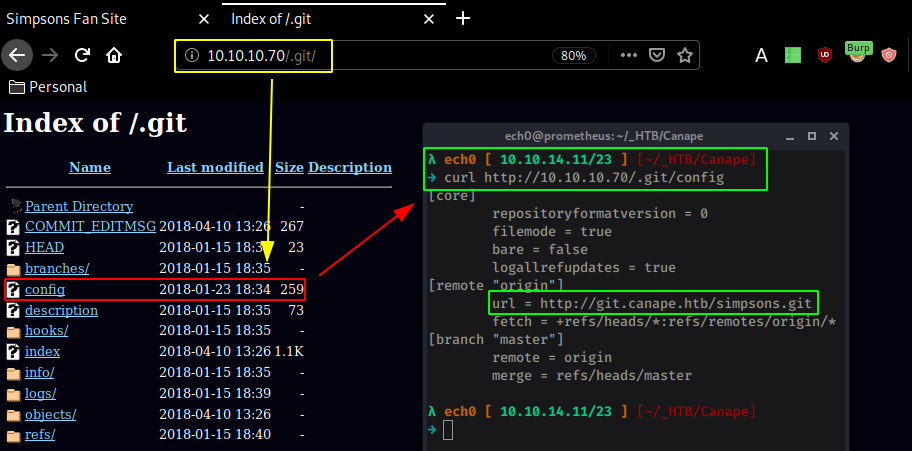The height and width of the screenshot is (451, 912).
Task: Click the url = simpsons.git line in terminal
Action: click(x=651, y=303)
